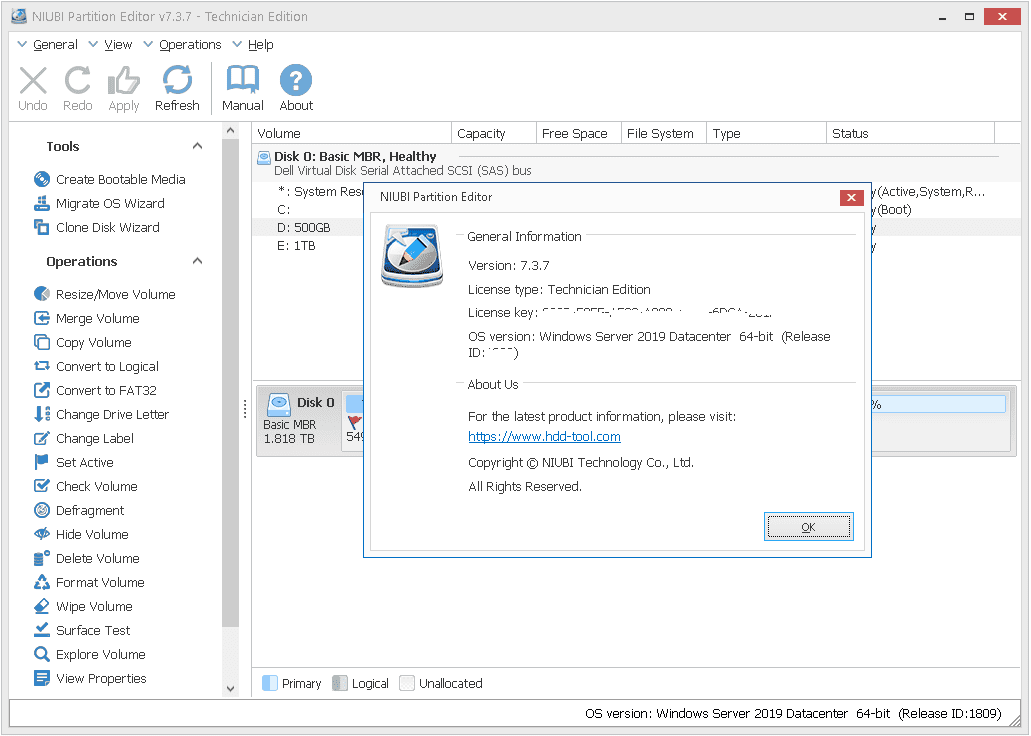Choose Surface Test operation

82,630
